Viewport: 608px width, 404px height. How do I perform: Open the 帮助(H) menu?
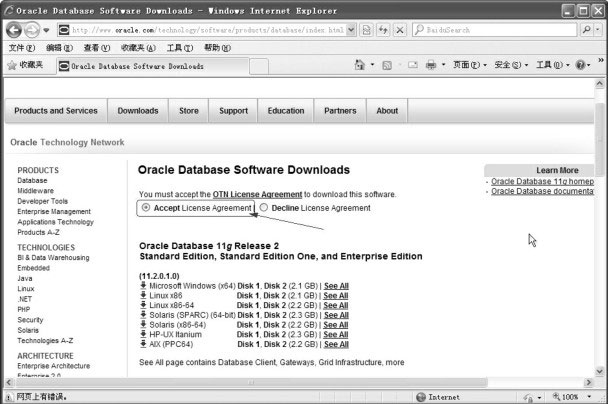[218, 48]
